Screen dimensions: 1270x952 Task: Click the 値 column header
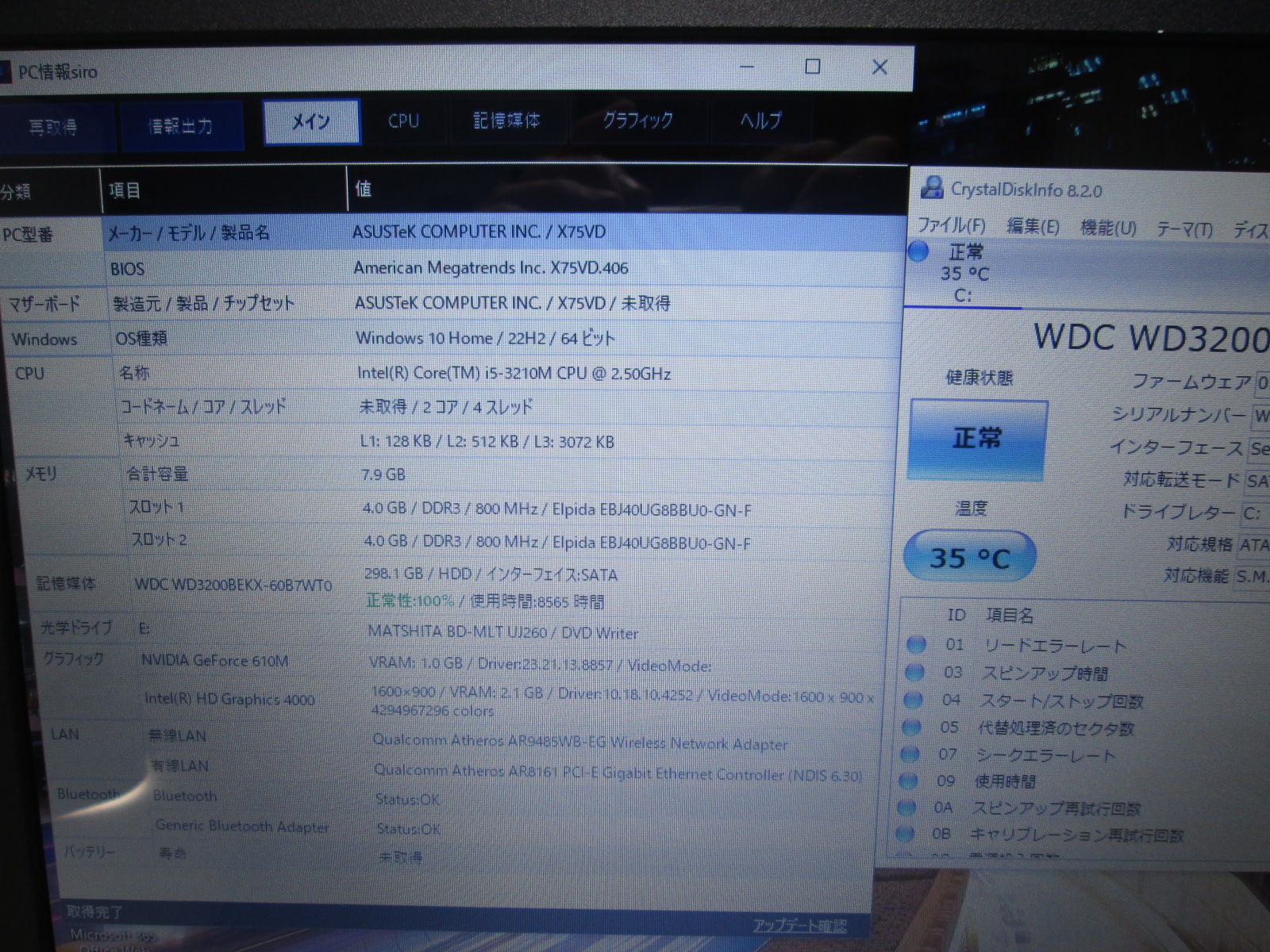tap(363, 189)
